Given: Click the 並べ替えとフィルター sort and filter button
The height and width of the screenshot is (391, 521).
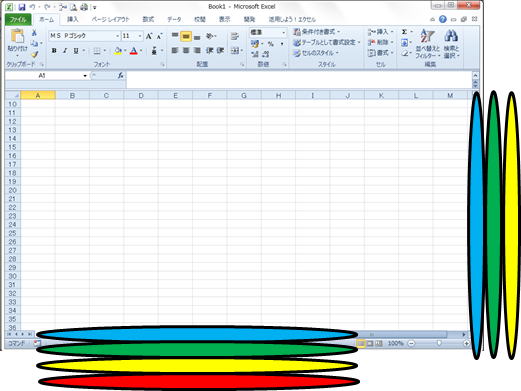Looking at the screenshot, I should tap(427, 44).
